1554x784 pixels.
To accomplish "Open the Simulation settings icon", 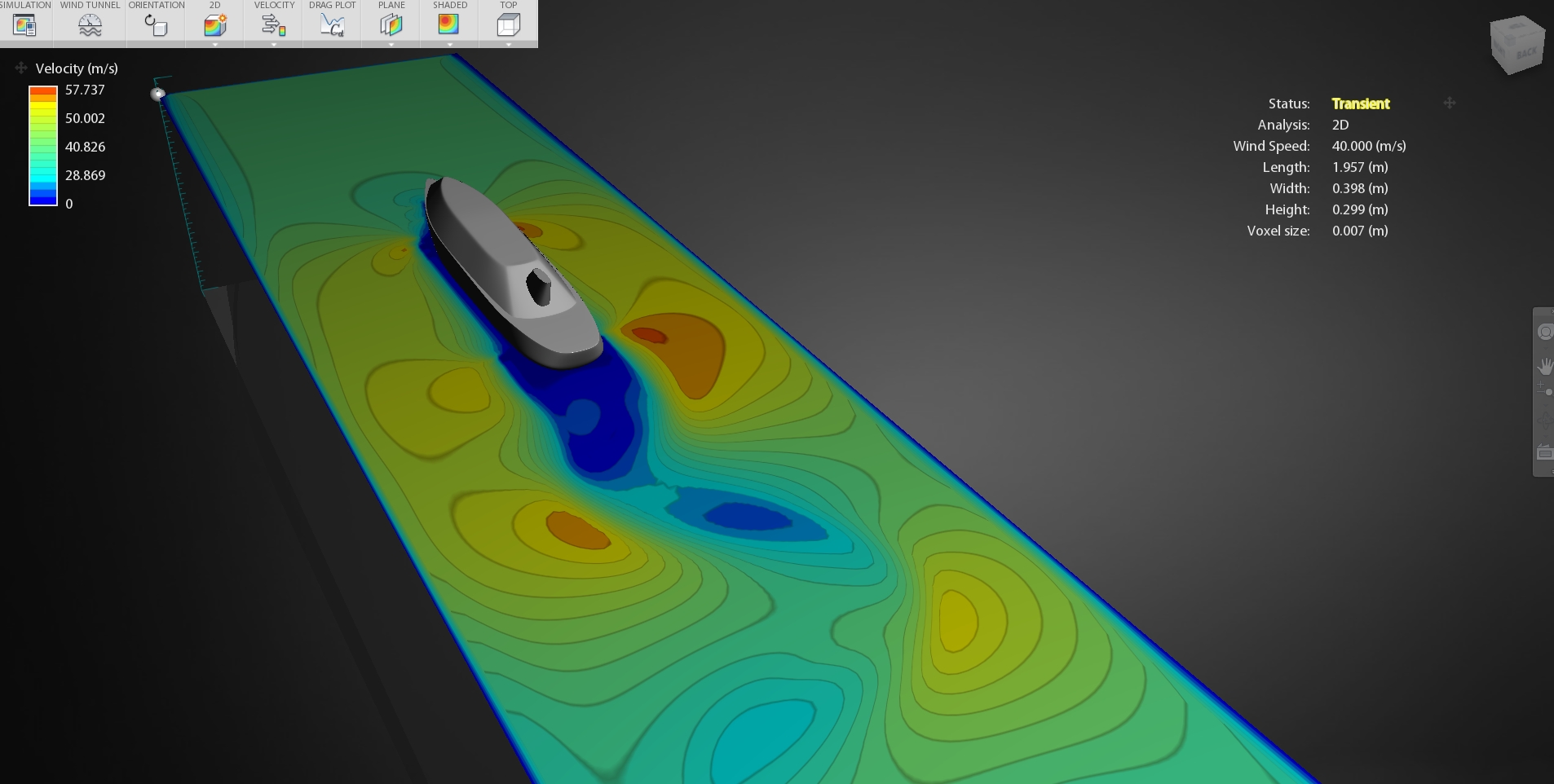I will [24, 25].
